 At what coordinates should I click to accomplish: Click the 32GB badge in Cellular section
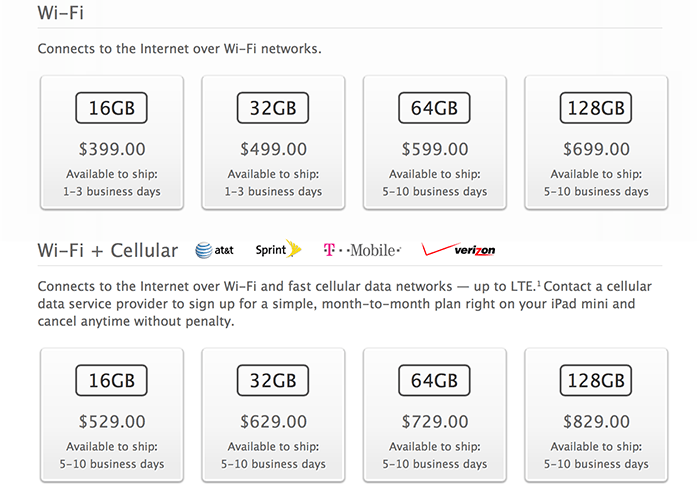click(x=273, y=380)
